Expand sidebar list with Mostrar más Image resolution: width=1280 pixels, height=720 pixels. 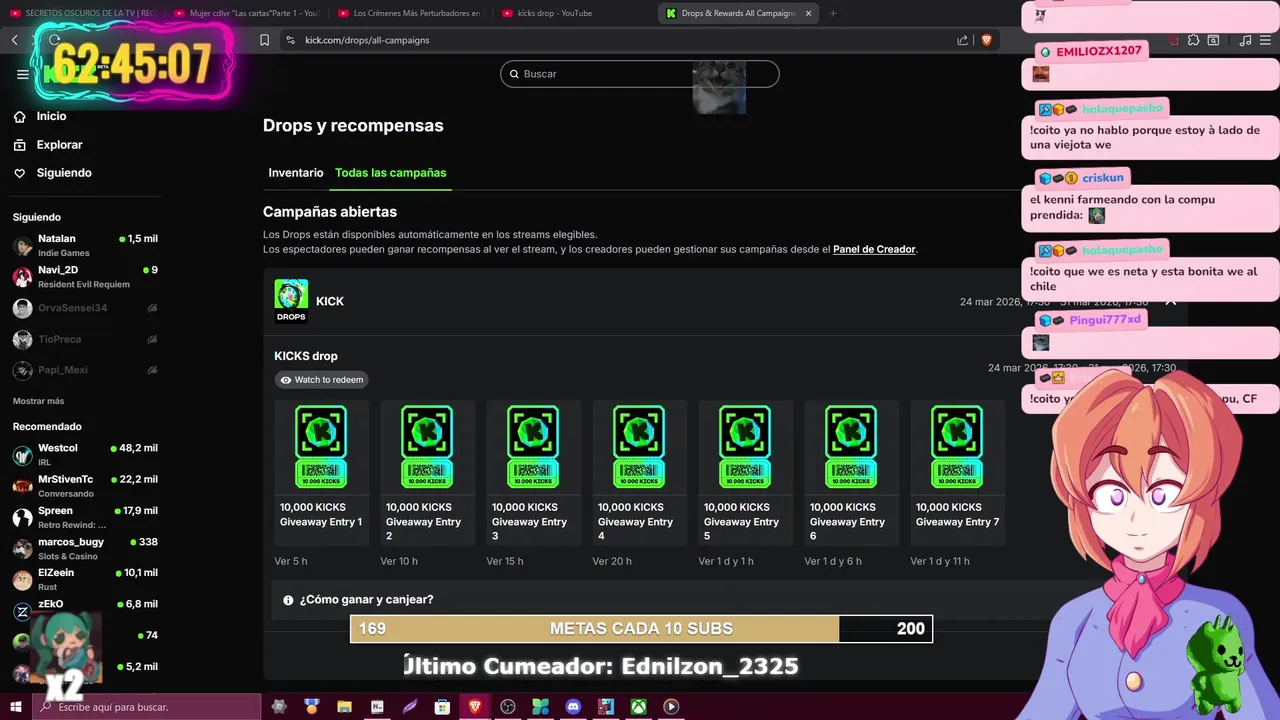[x=38, y=401]
